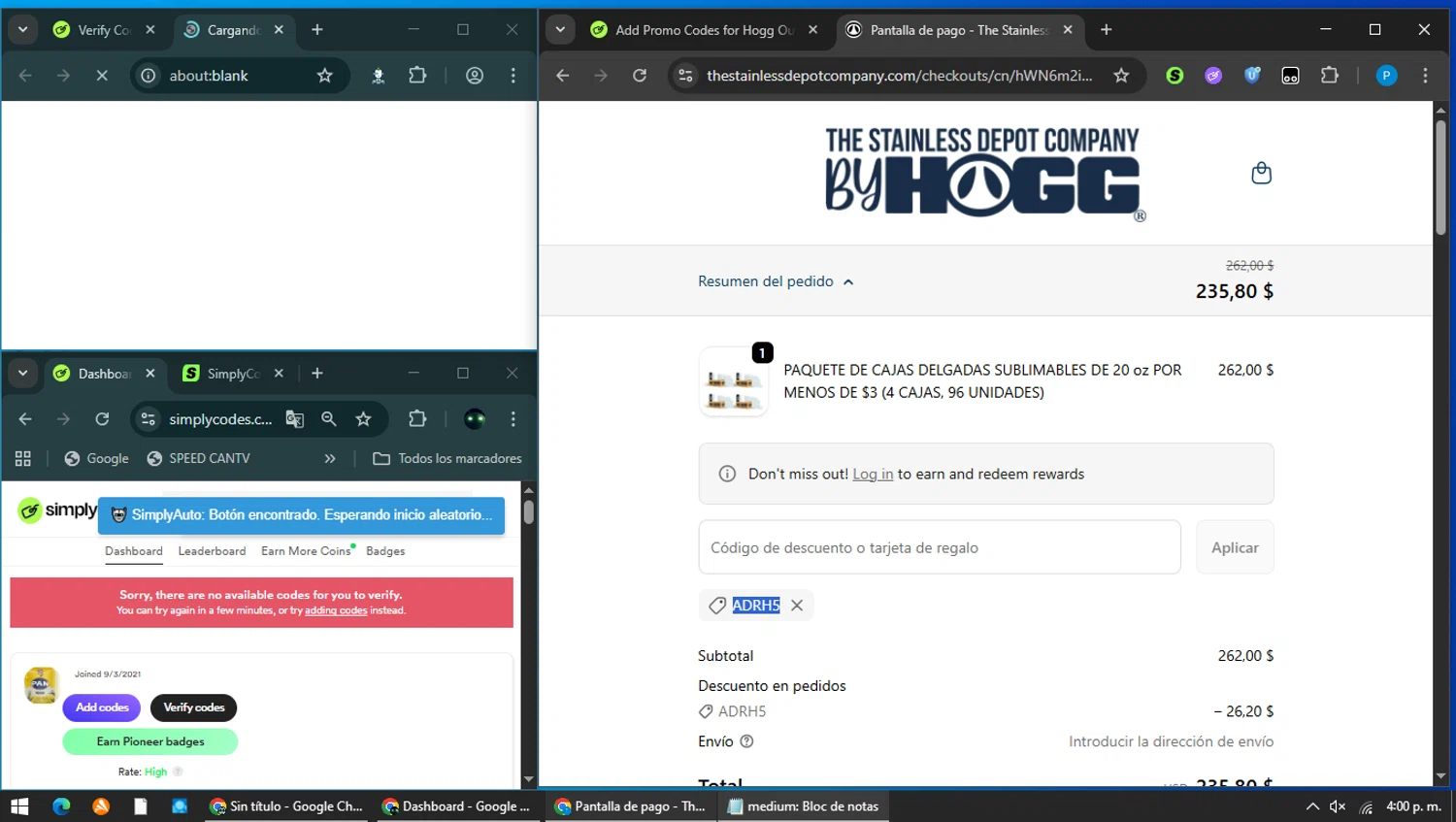The image size is (1456, 822).
Task: Open Extensions puzzle icon in about:blank window
Action: [x=417, y=76]
